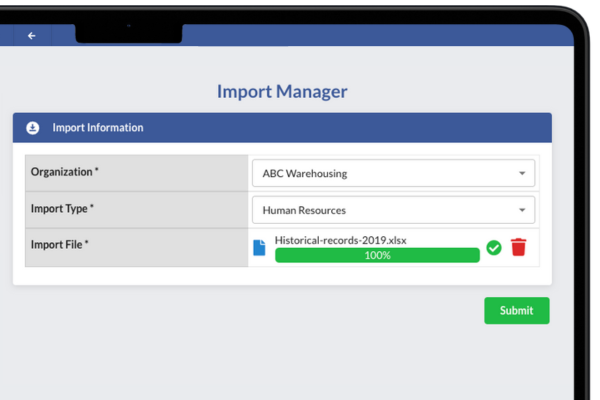Click the green 100% upload progress bar
This screenshot has width=600, height=400.
pyautogui.click(x=320, y=255)
